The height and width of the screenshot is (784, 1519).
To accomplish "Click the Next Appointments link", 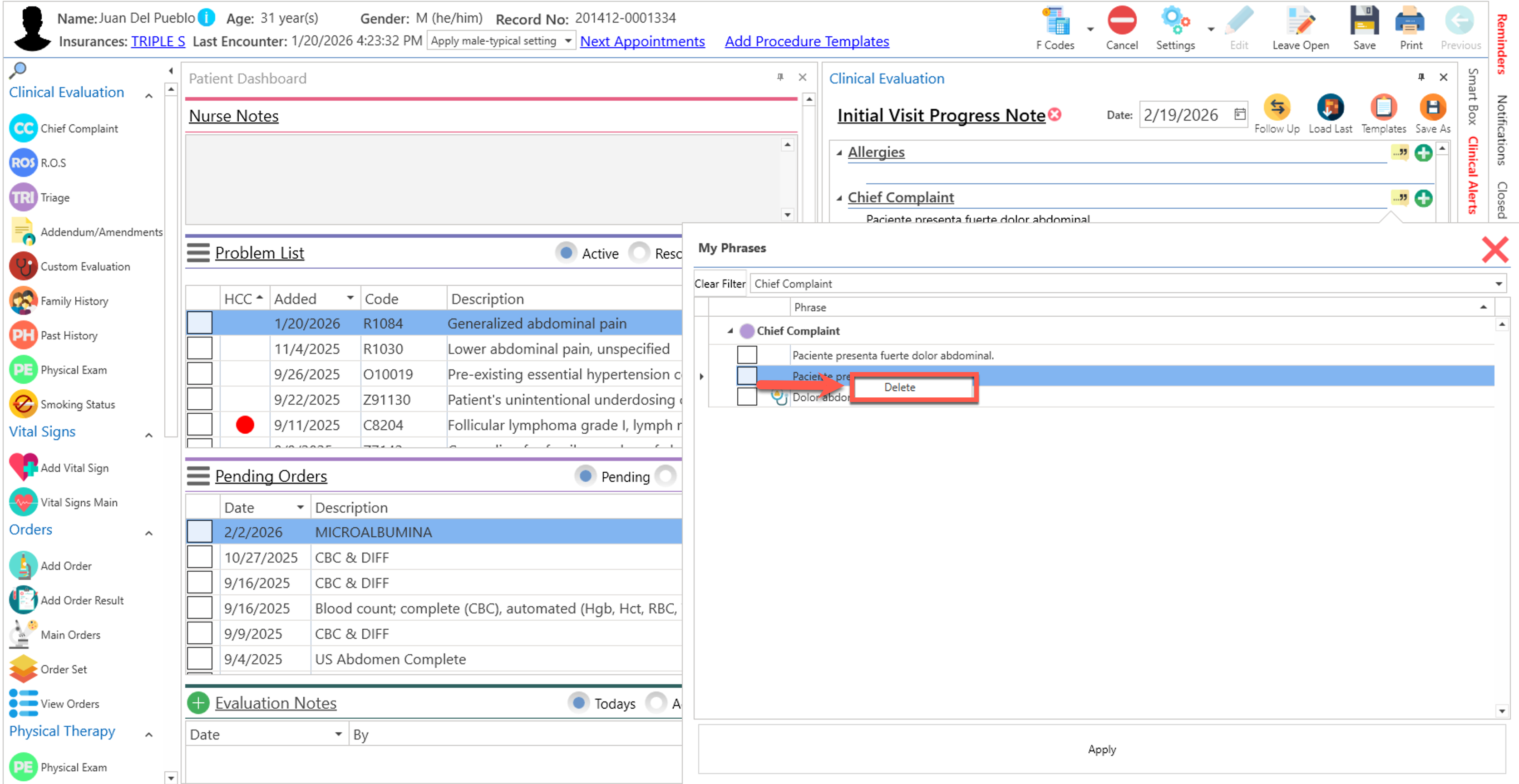I will click(x=642, y=41).
